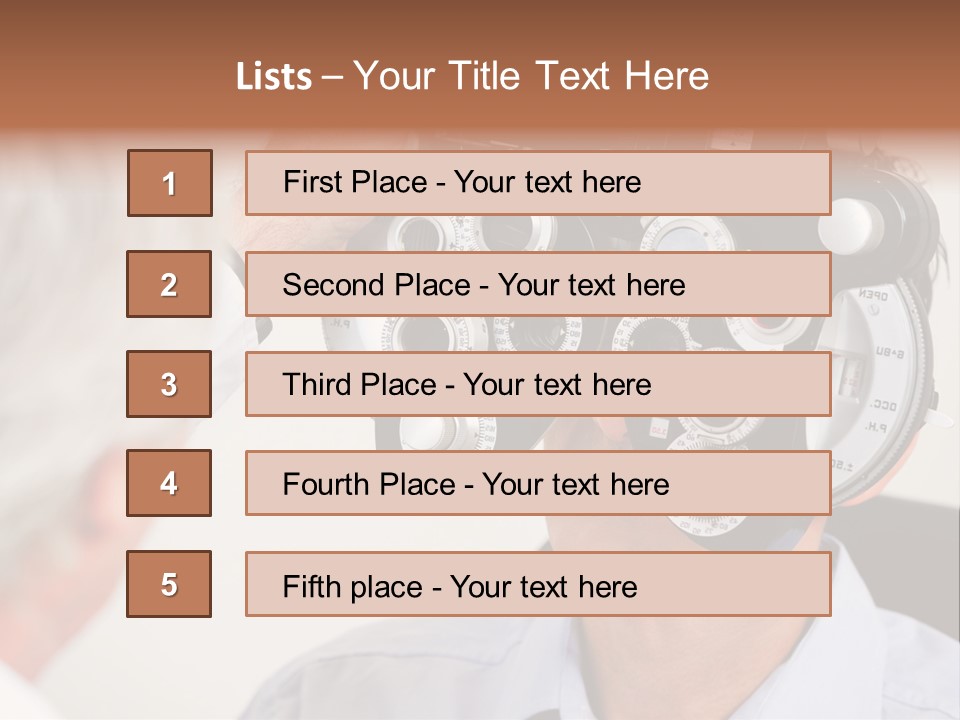The image size is (960, 720).
Task: Select the Third Place text bar
Action: [x=538, y=384]
